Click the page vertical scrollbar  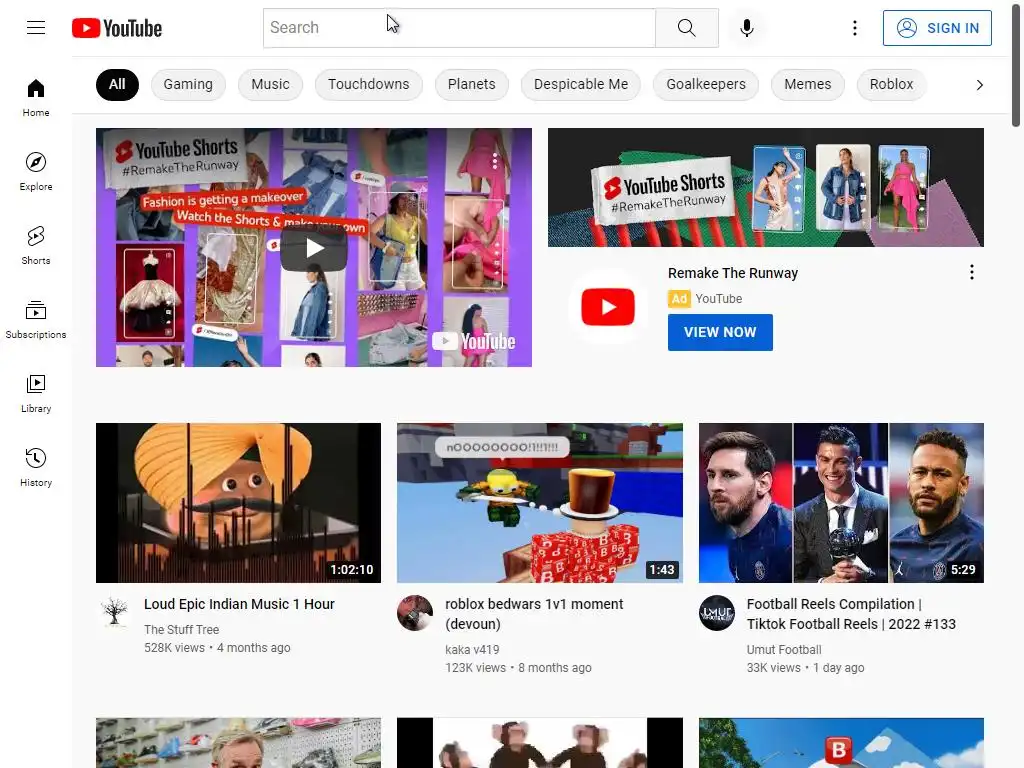[1016, 65]
